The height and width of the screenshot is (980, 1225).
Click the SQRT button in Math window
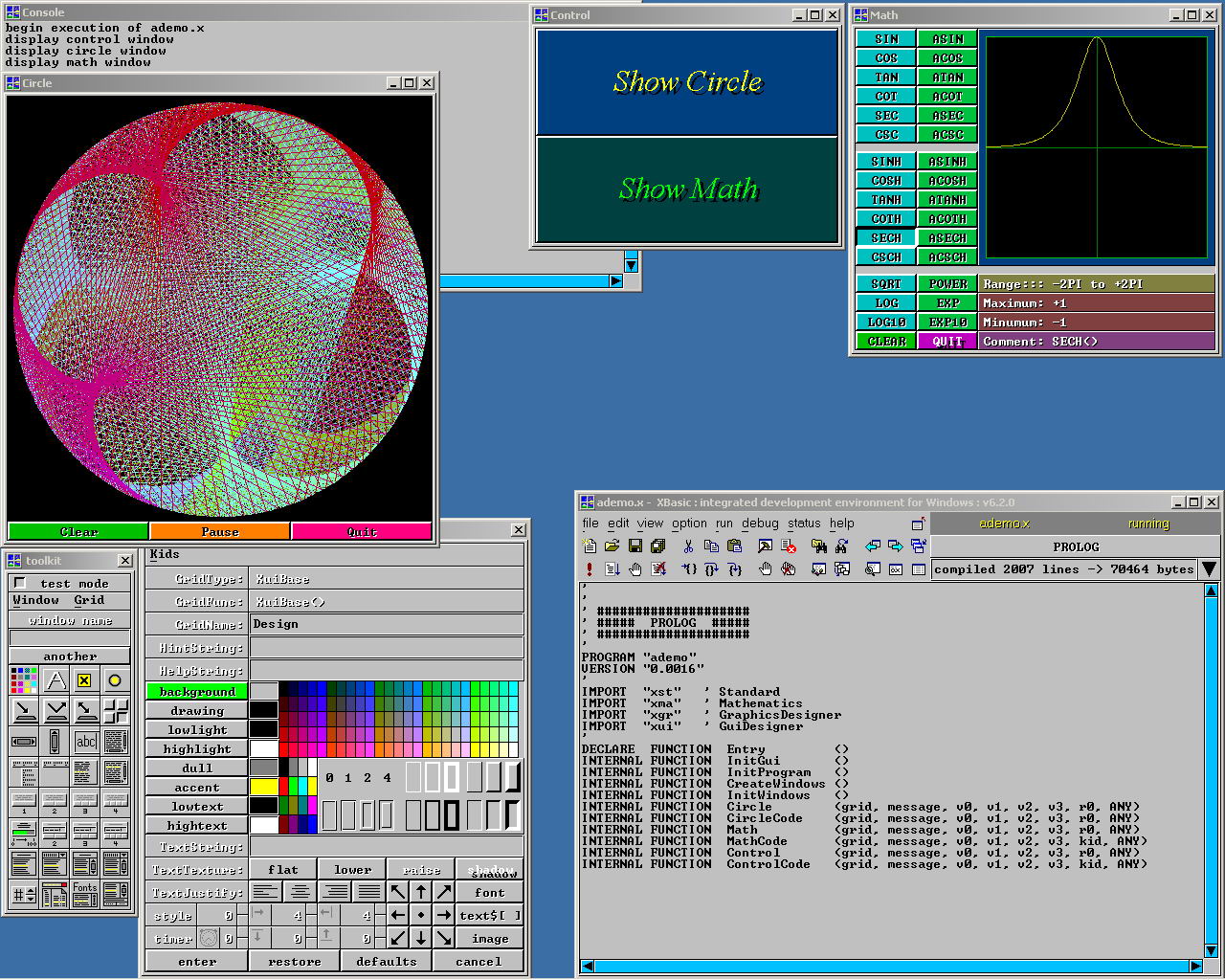pos(886,283)
